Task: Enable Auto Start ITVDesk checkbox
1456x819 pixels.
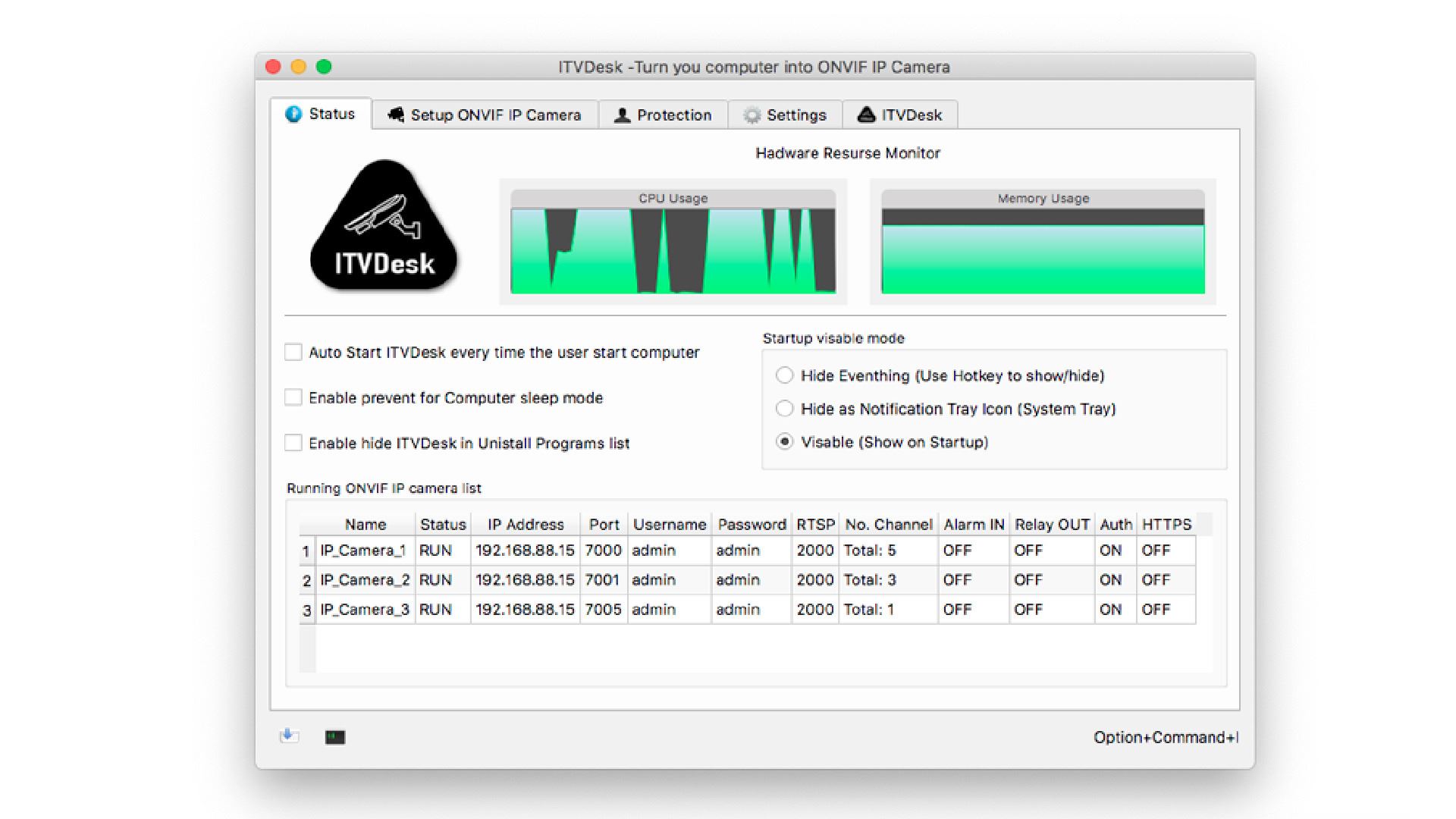Action: (x=293, y=352)
